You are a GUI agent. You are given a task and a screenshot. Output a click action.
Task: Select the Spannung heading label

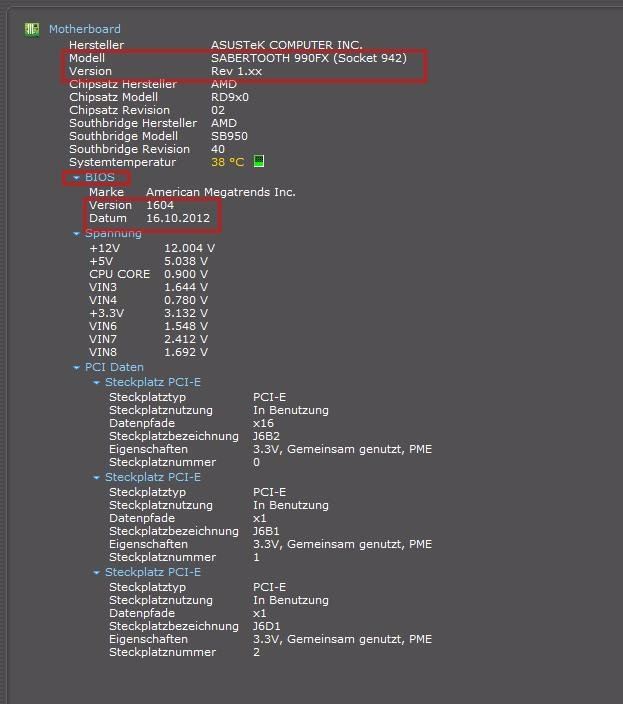click(113, 233)
